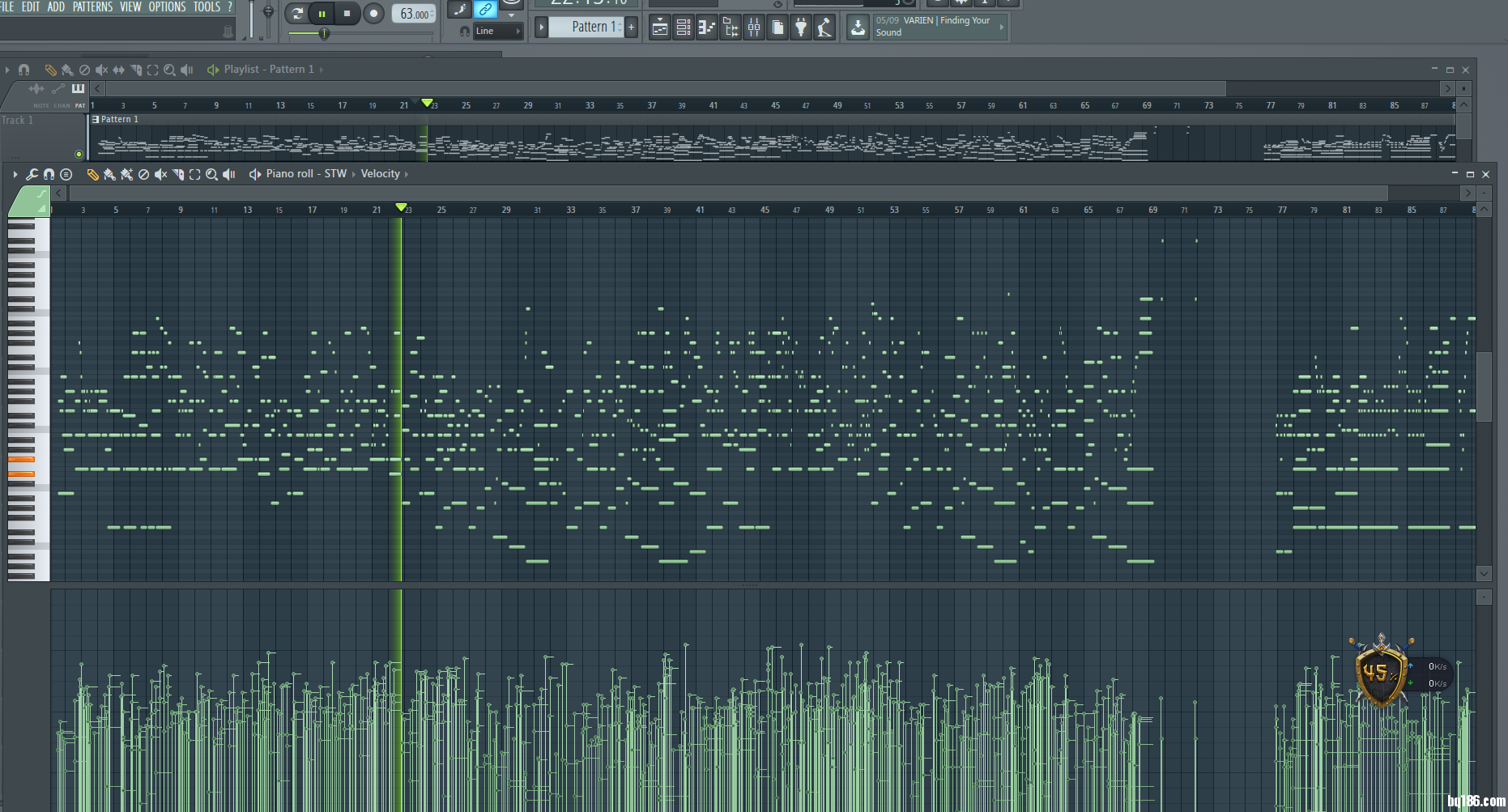Adjust the song position slider knob

click(324, 33)
